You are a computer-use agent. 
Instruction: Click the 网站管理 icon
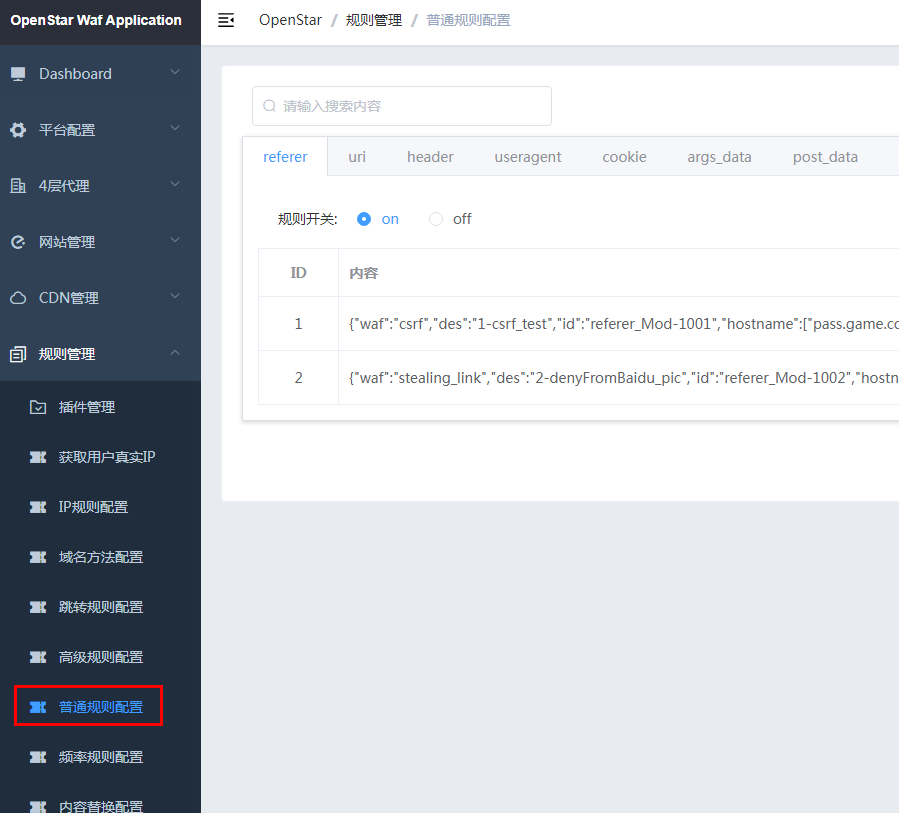18,242
